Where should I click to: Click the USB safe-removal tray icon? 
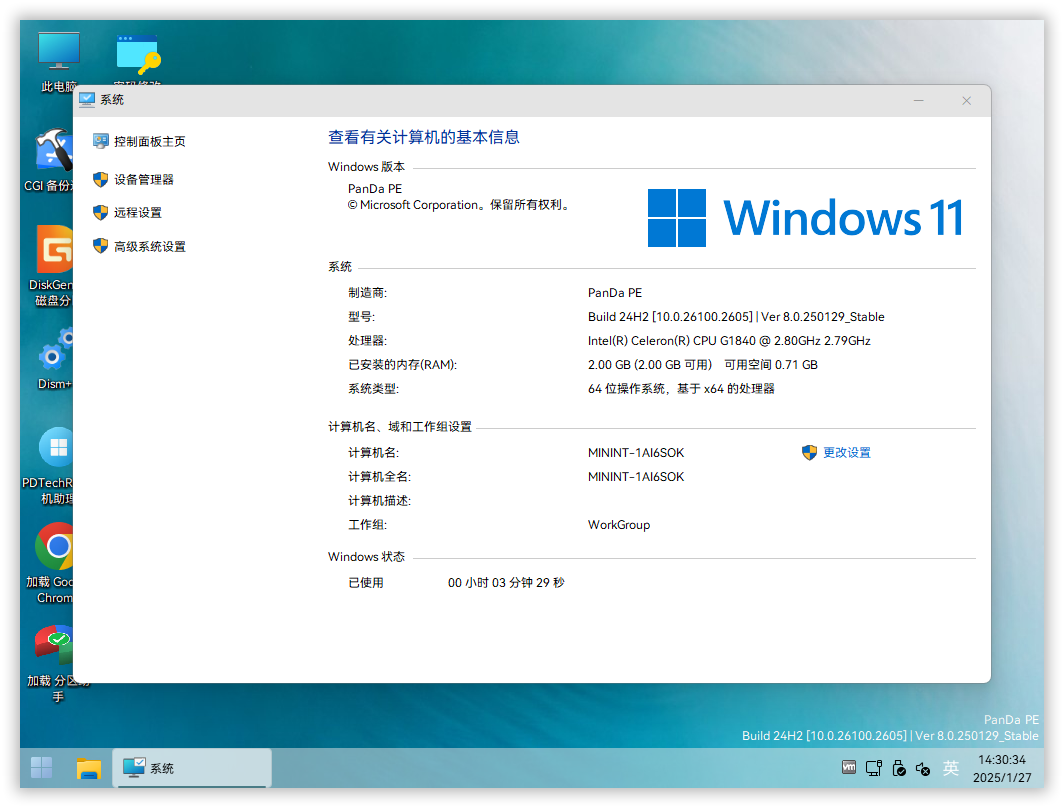click(898, 768)
